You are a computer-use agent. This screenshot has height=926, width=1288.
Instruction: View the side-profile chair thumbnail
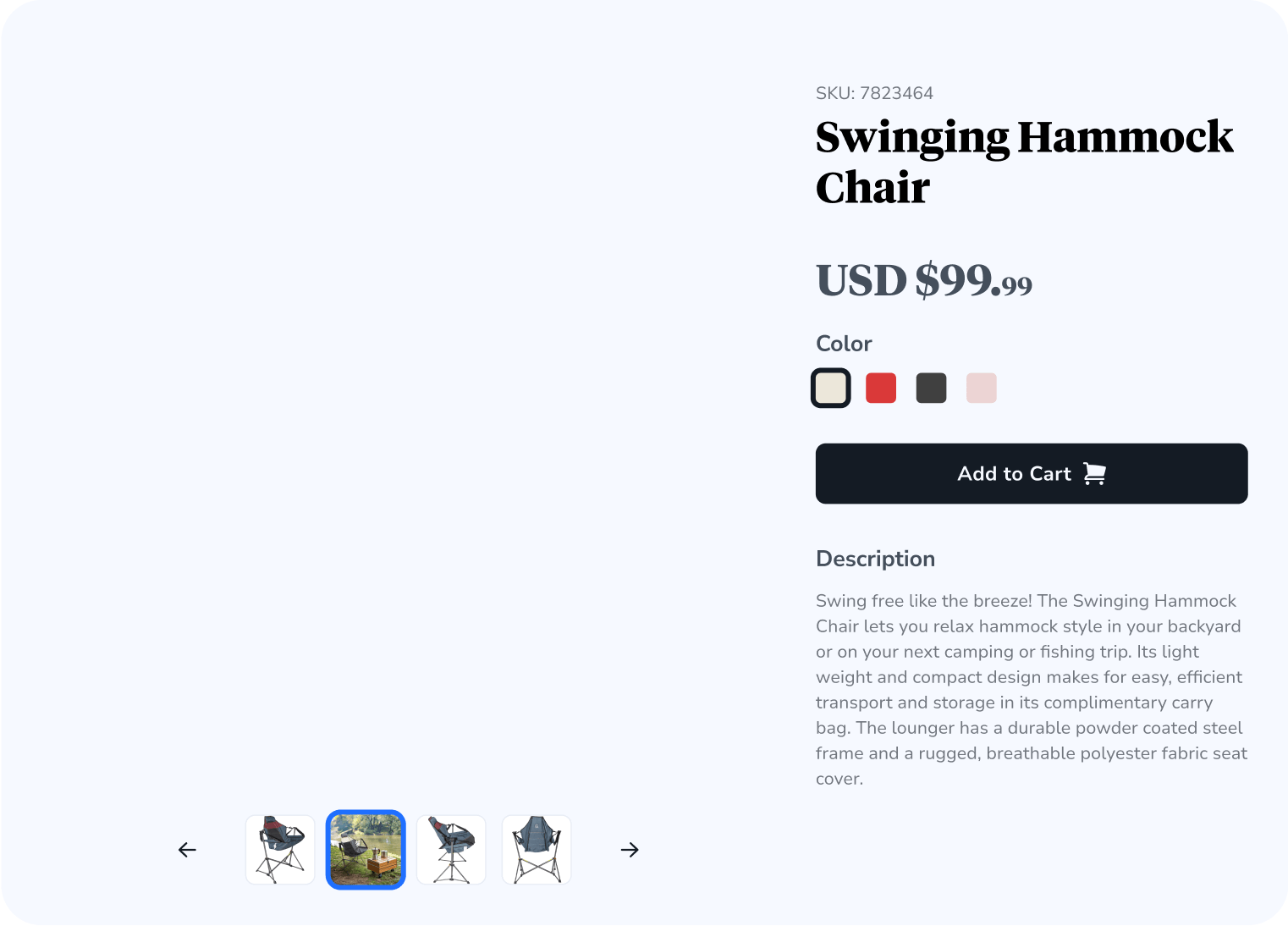pyautogui.click(x=451, y=850)
